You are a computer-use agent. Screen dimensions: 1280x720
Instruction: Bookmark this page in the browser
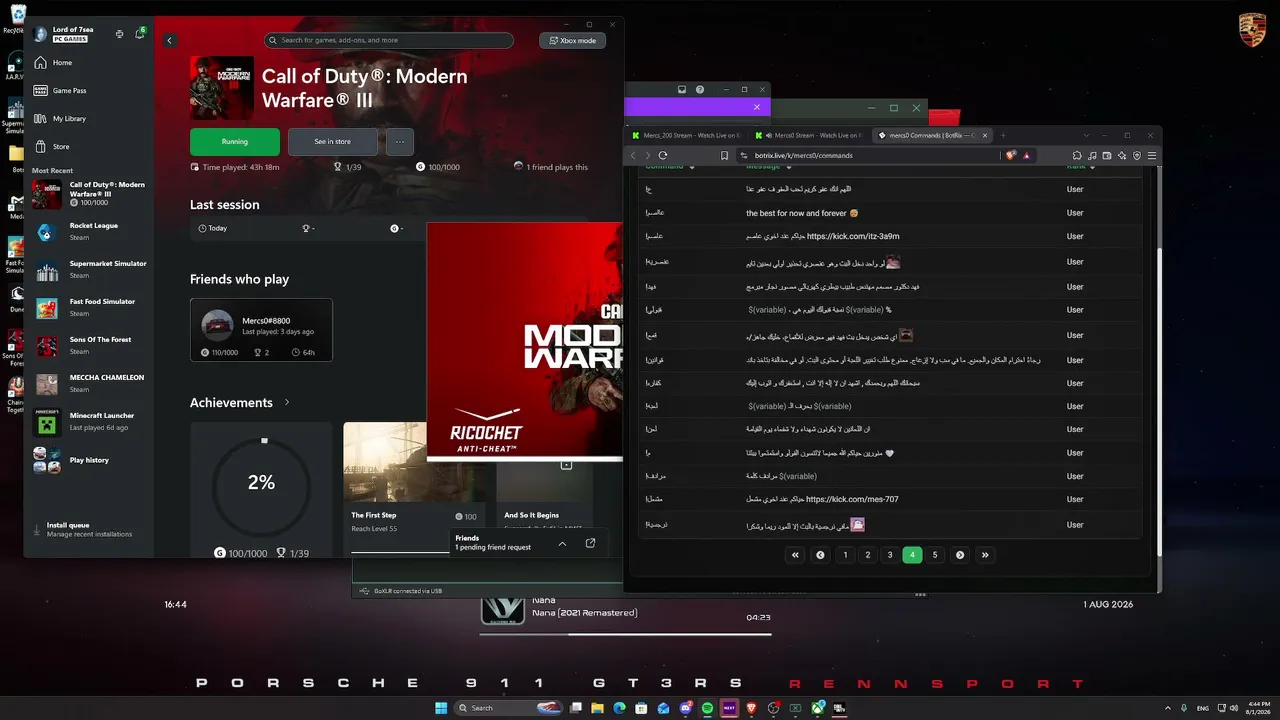(724, 155)
